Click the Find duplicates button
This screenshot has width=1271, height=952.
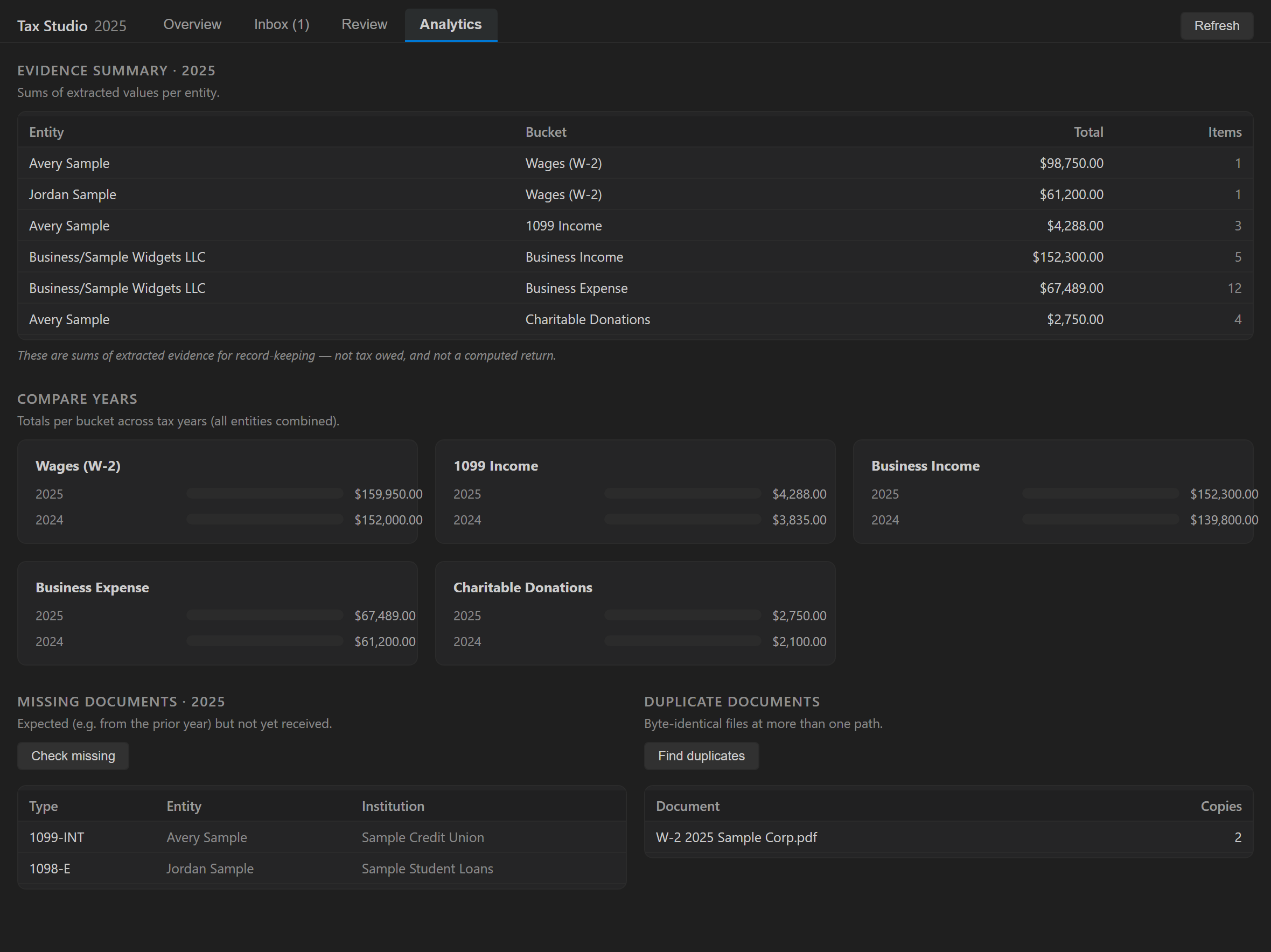point(701,755)
